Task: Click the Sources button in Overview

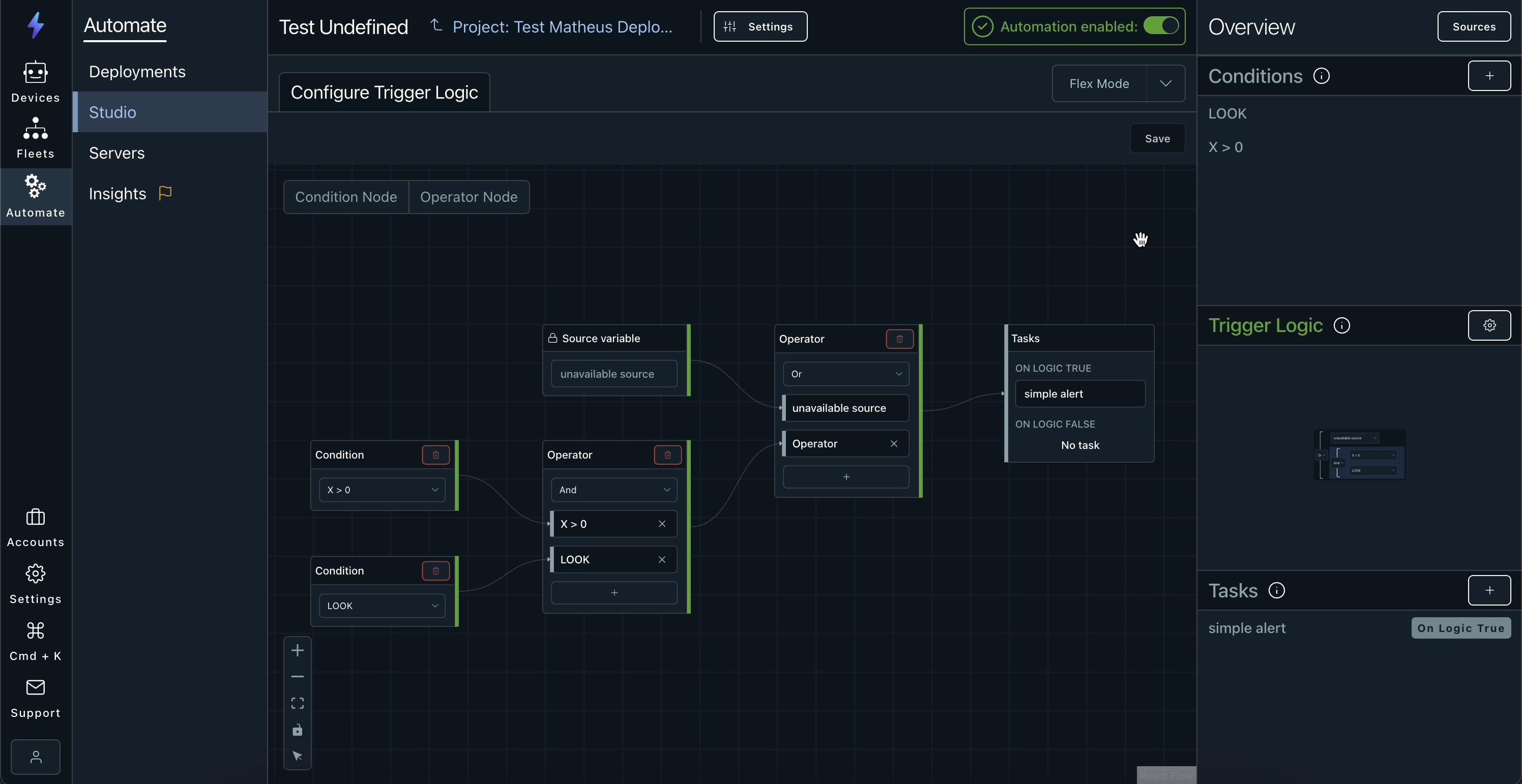Action: click(1474, 26)
